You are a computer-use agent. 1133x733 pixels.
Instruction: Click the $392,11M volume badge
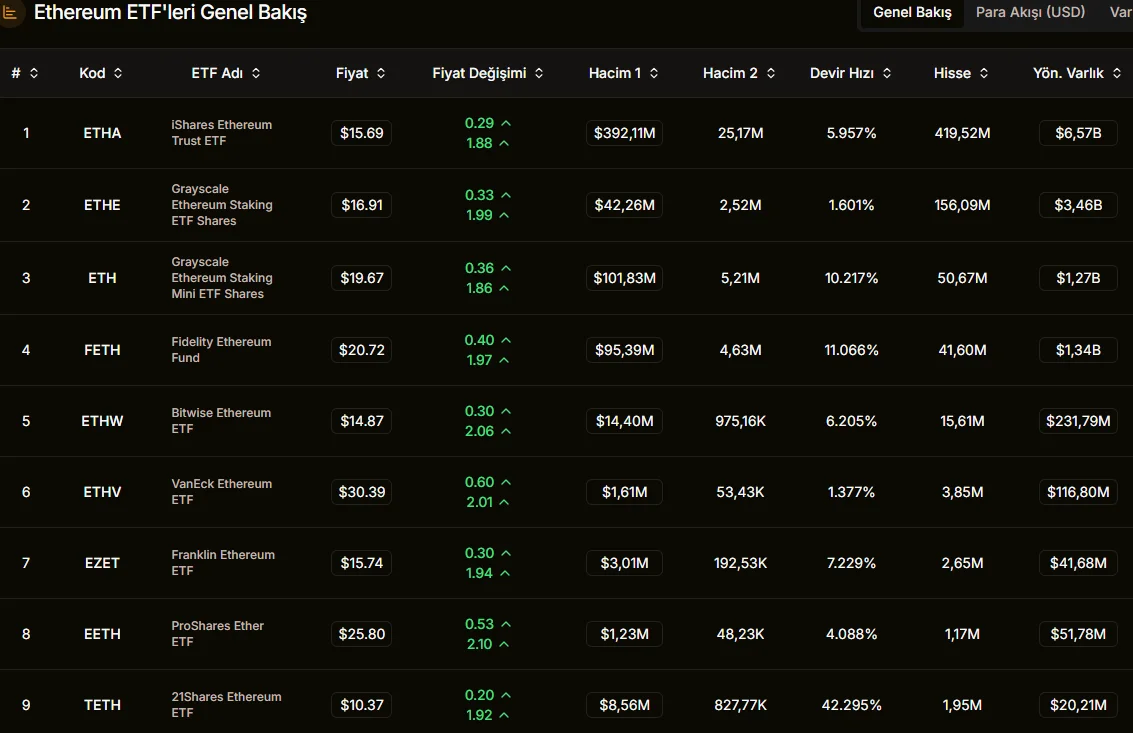624,133
